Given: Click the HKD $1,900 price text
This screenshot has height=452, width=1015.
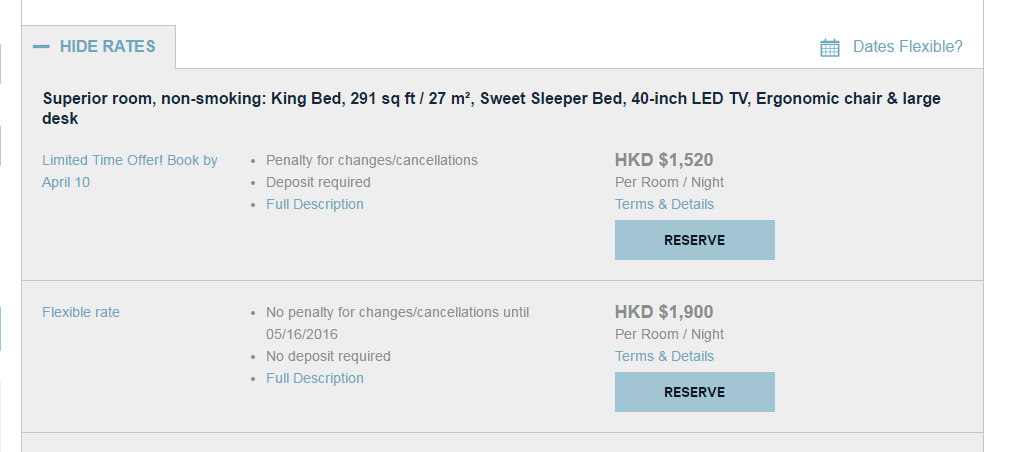Looking at the screenshot, I should point(664,312).
